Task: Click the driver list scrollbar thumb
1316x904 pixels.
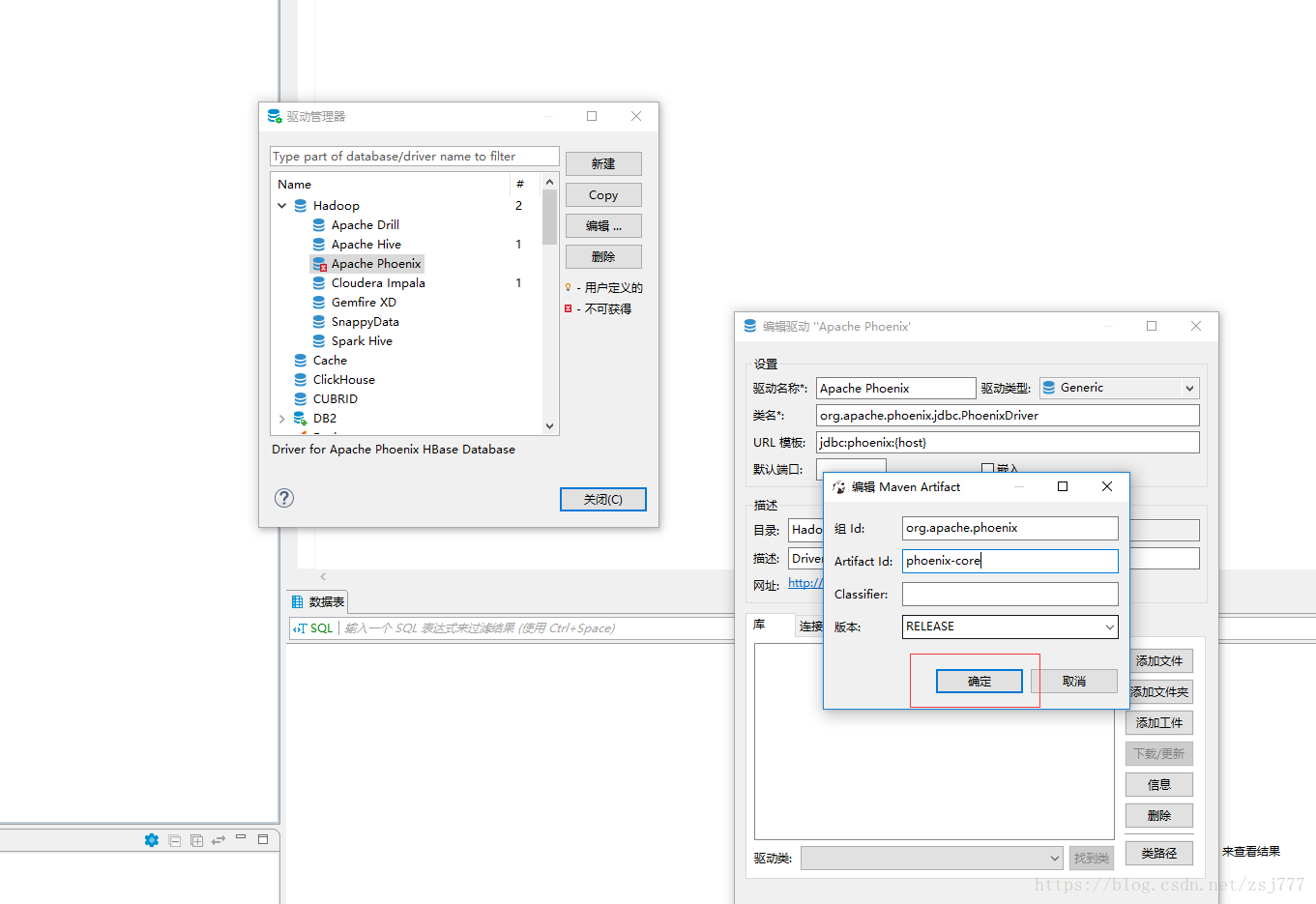Action: (x=549, y=217)
